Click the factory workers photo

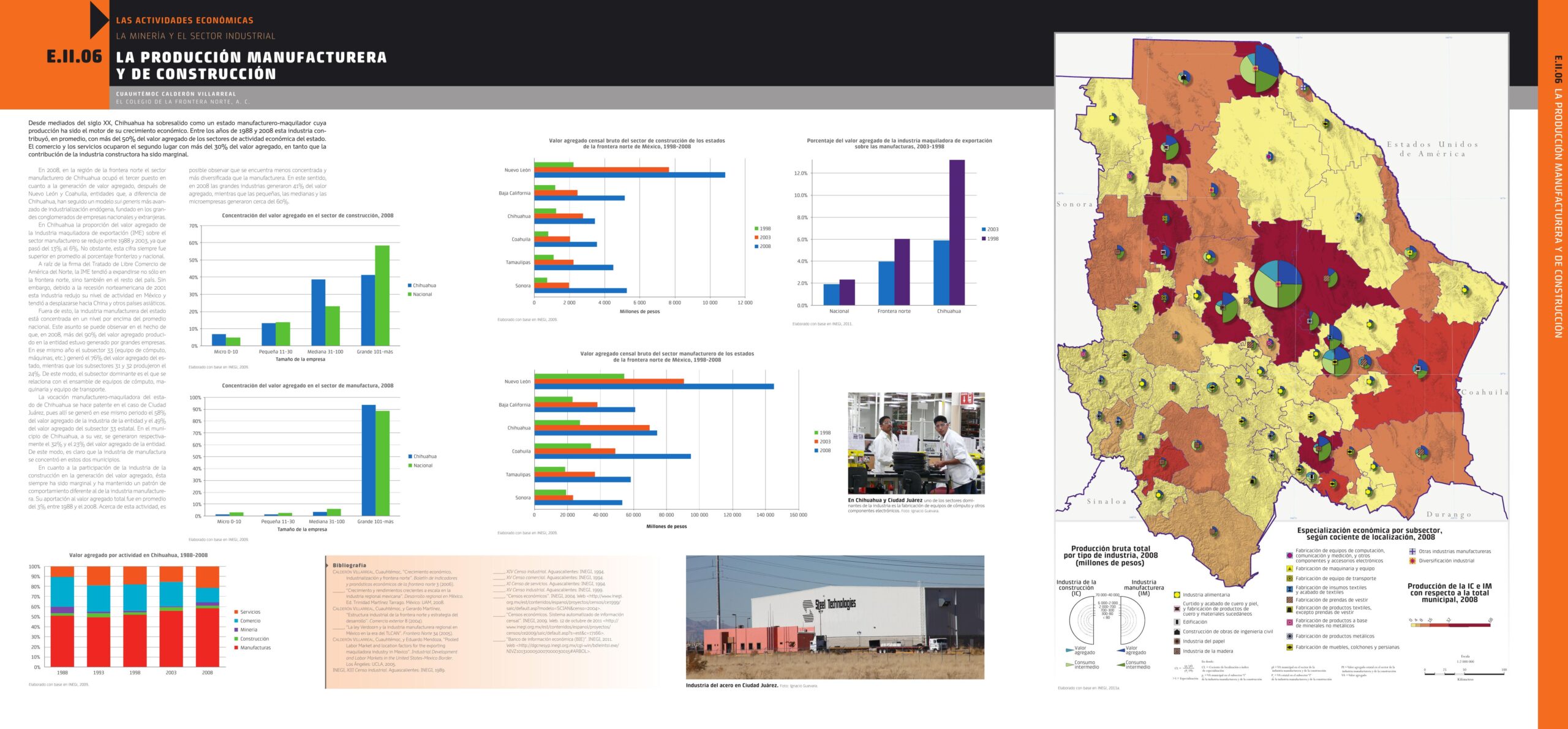[916, 443]
